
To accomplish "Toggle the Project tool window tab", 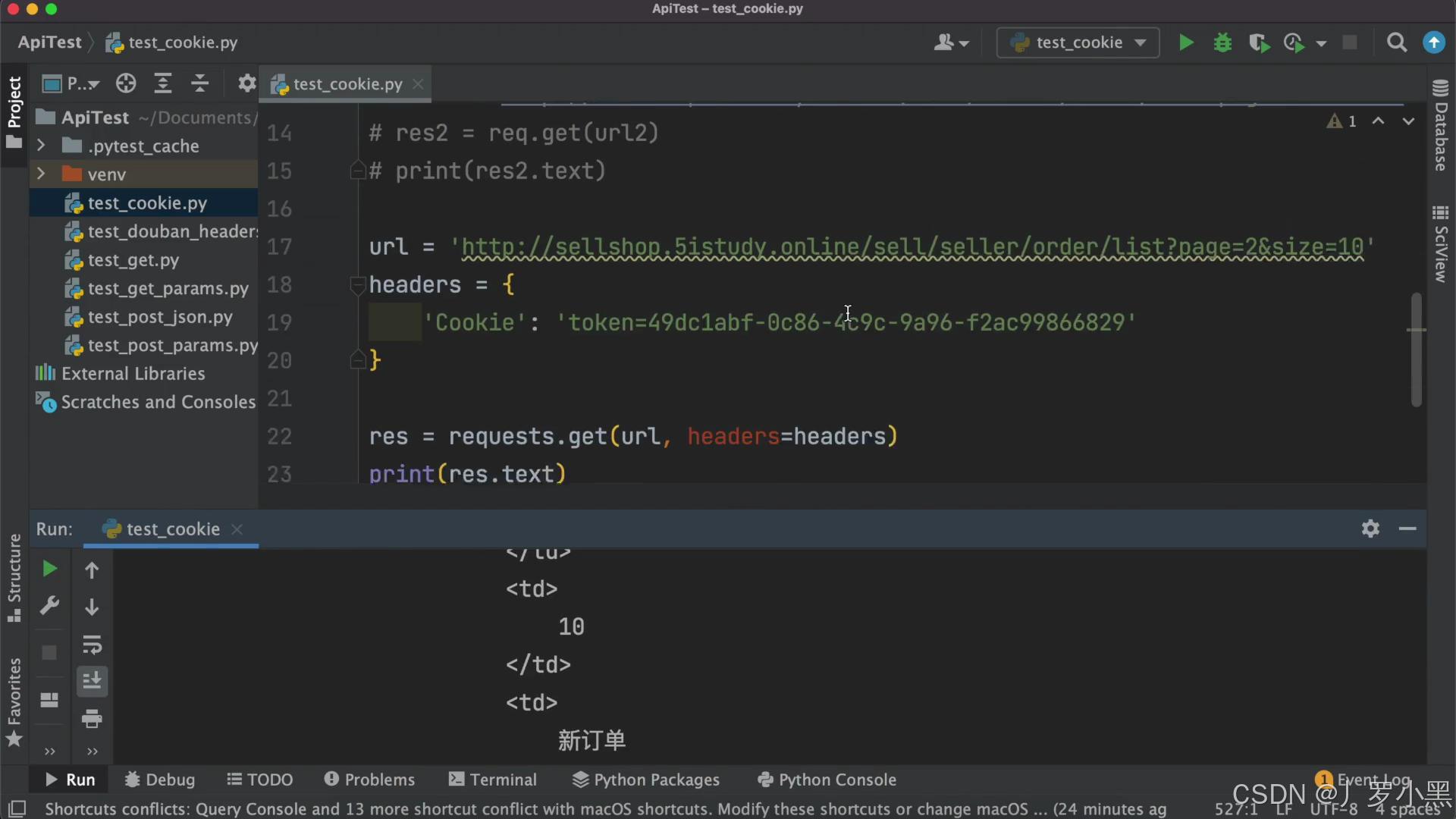I will tap(14, 112).
